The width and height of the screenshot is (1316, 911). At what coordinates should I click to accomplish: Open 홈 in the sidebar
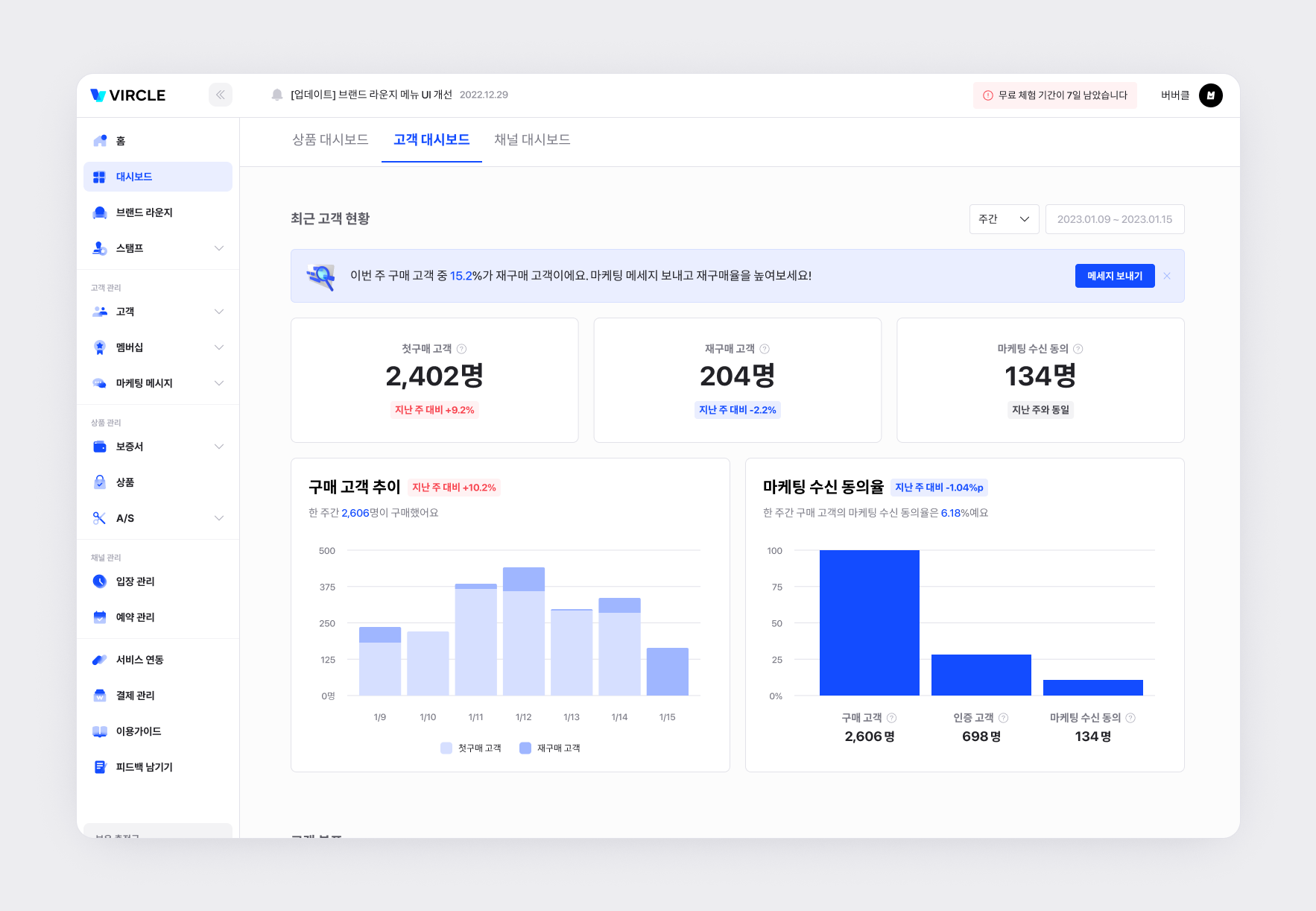click(158, 141)
